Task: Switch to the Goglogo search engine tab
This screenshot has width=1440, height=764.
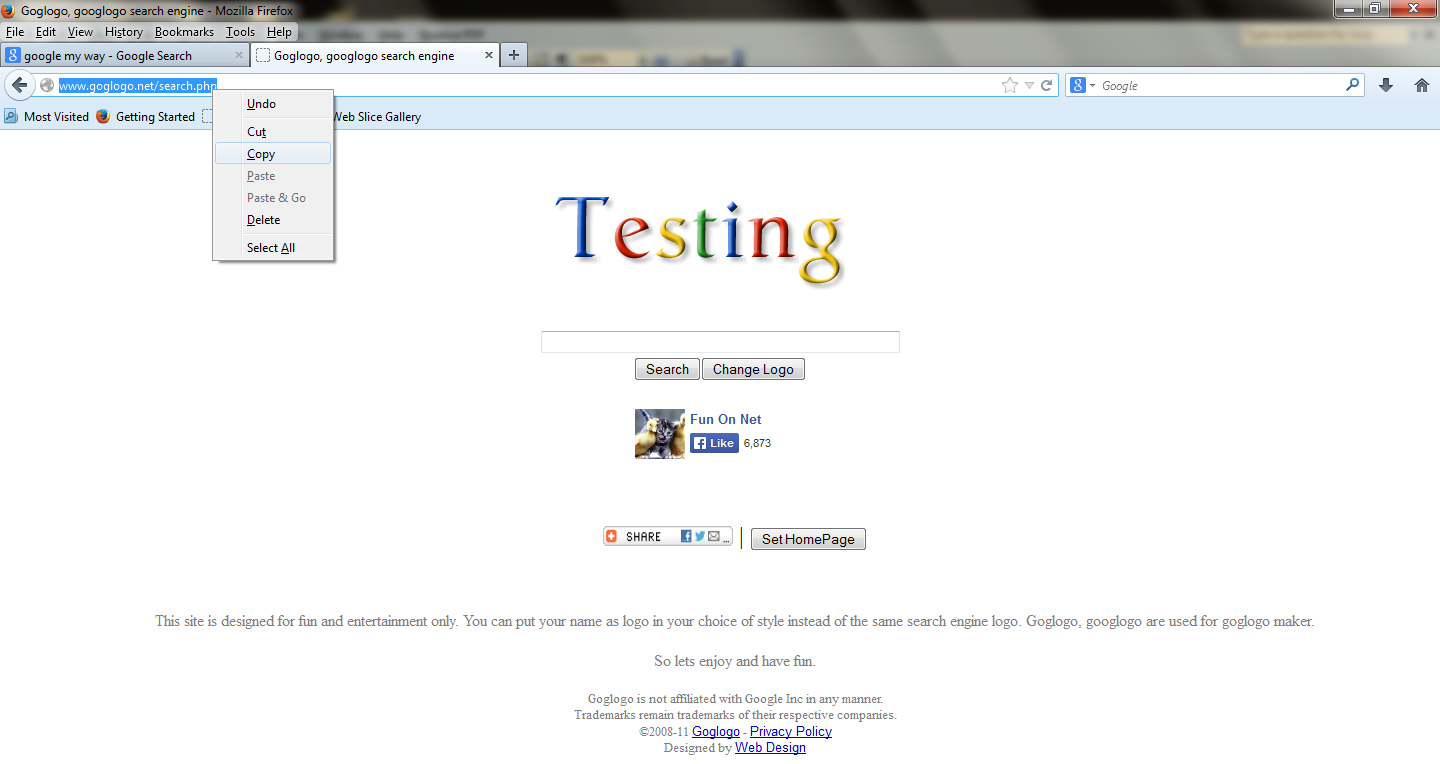Action: tap(375, 55)
